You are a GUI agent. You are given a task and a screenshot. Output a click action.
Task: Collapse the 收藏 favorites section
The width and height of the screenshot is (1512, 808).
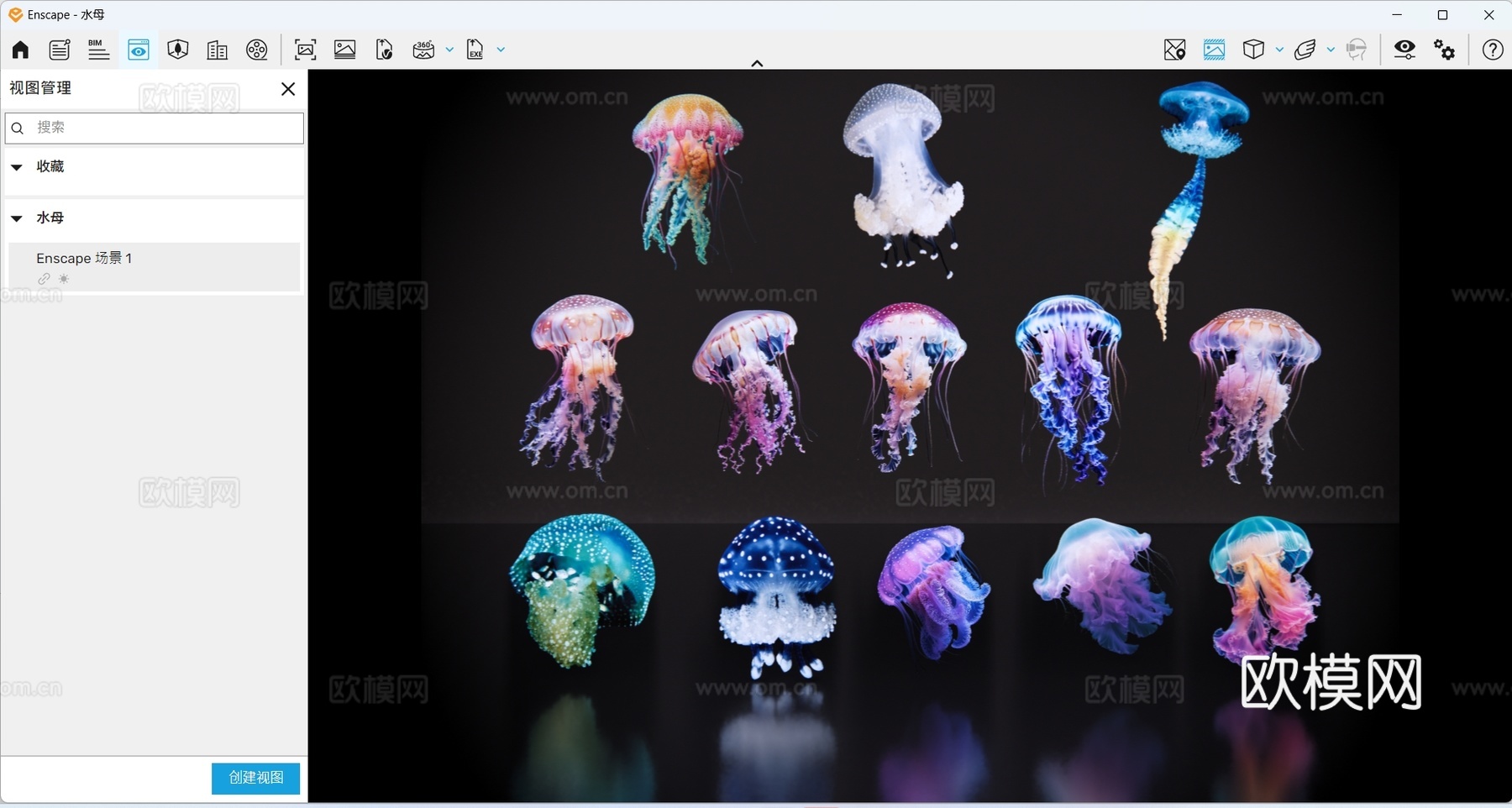17,167
